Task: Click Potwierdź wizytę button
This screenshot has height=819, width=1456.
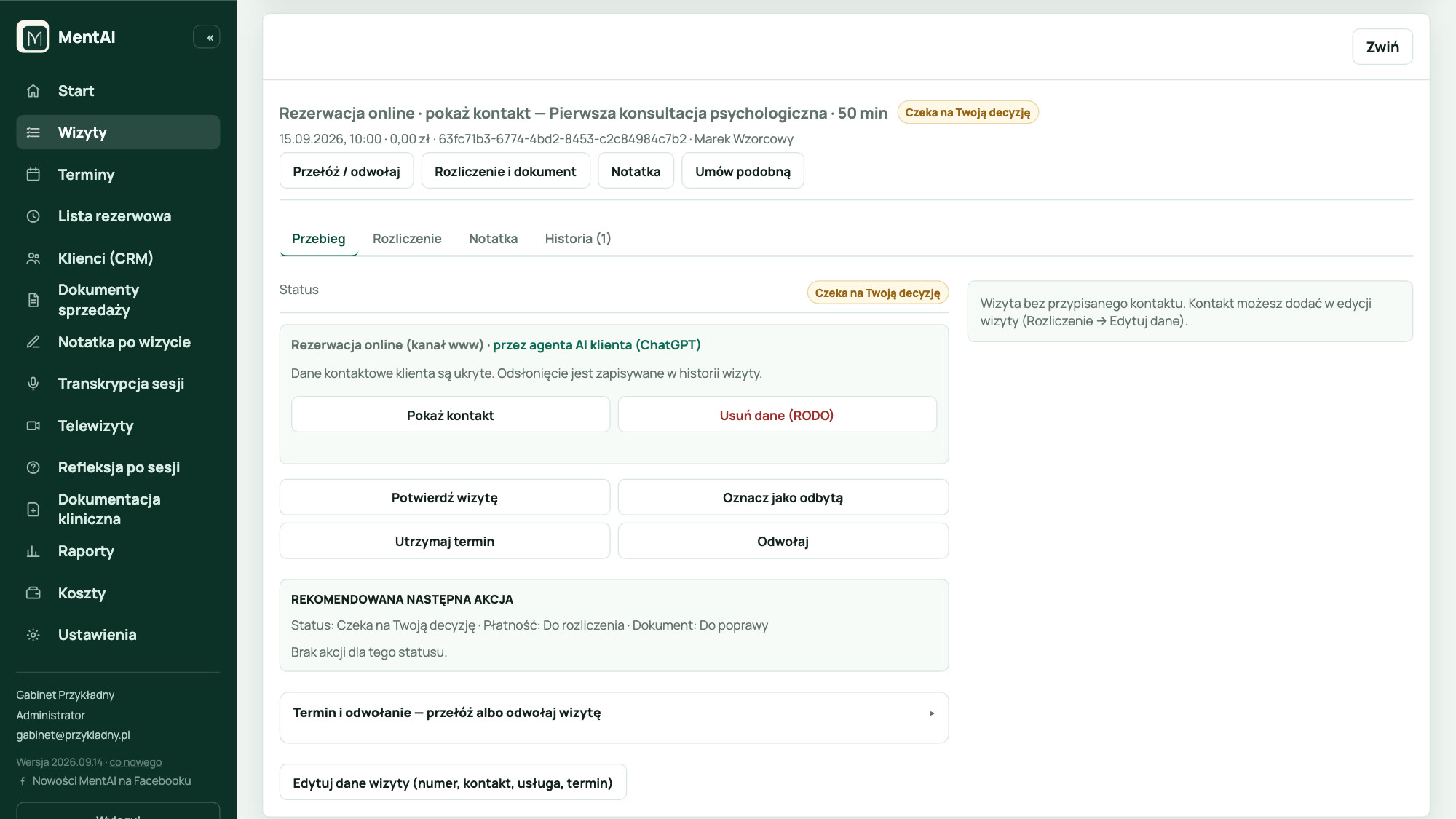Action: click(x=445, y=497)
